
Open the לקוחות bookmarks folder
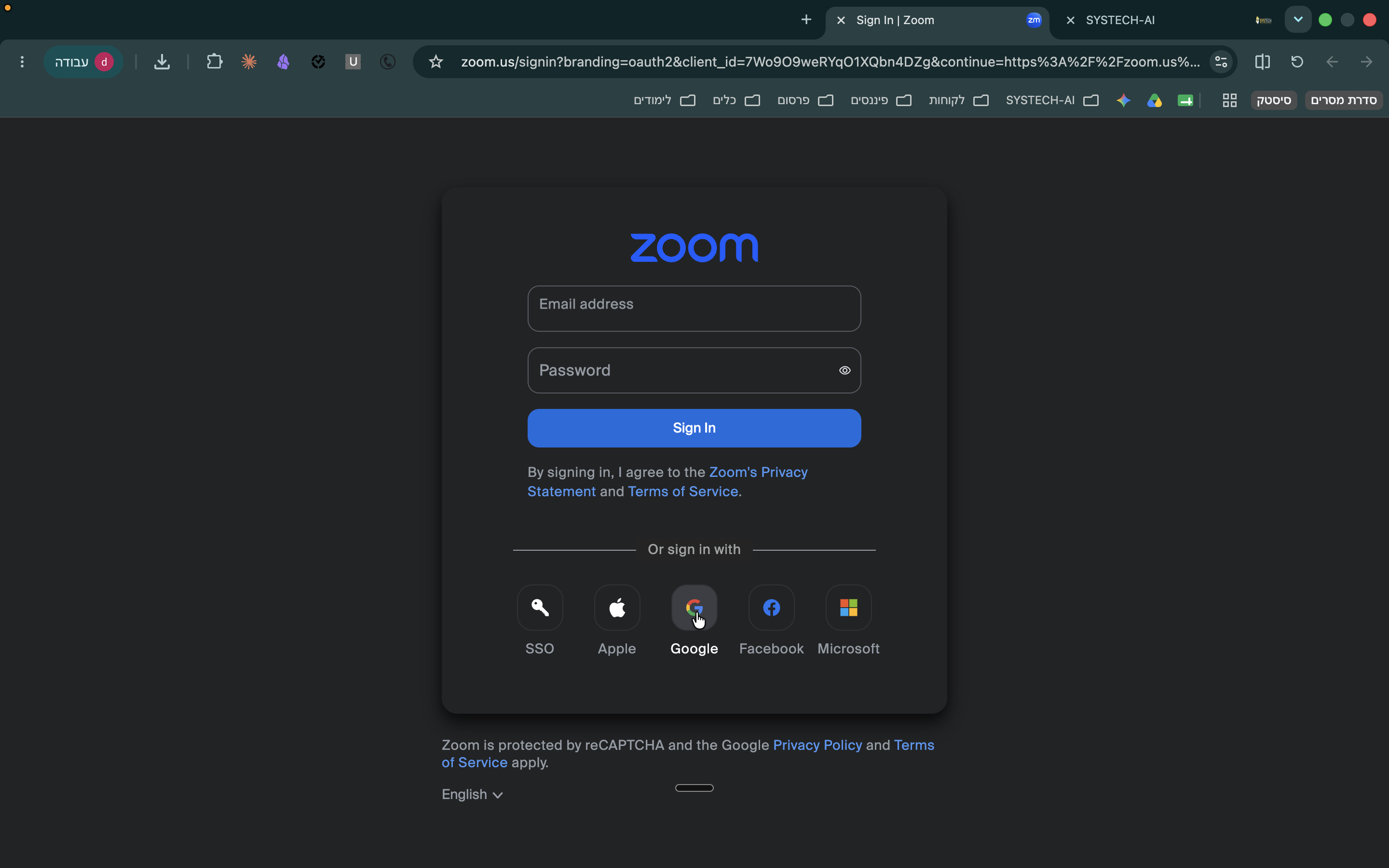(x=958, y=100)
